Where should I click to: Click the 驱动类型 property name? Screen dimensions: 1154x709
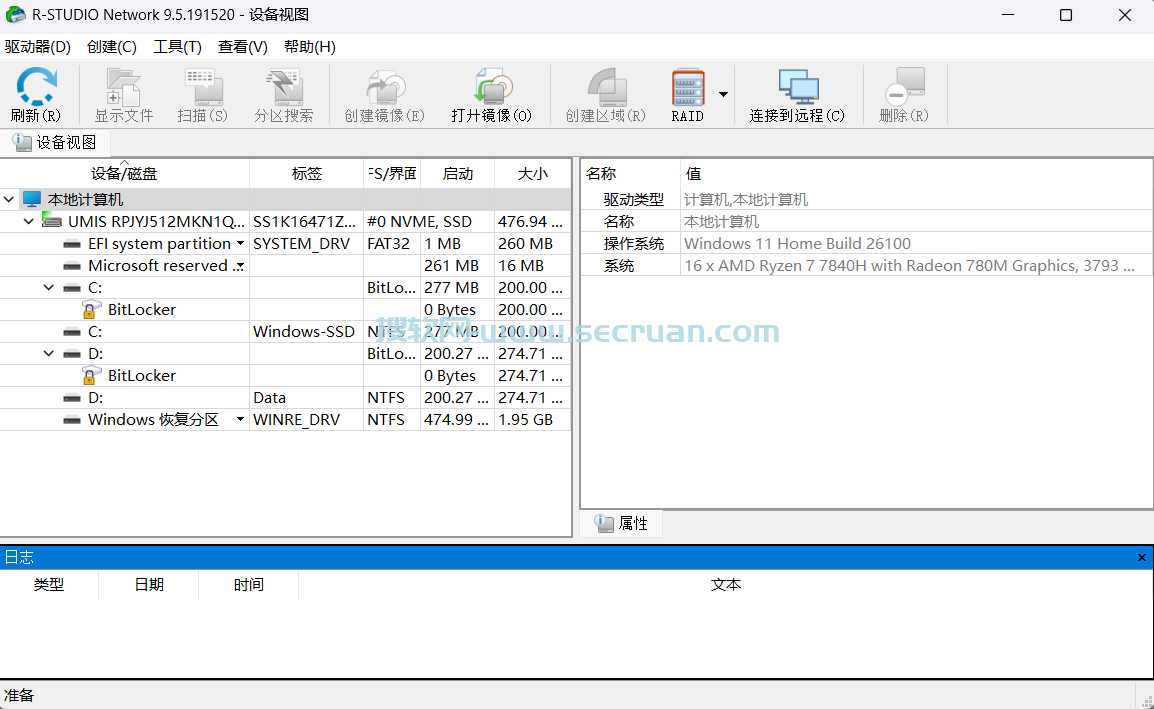(x=634, y=200)
